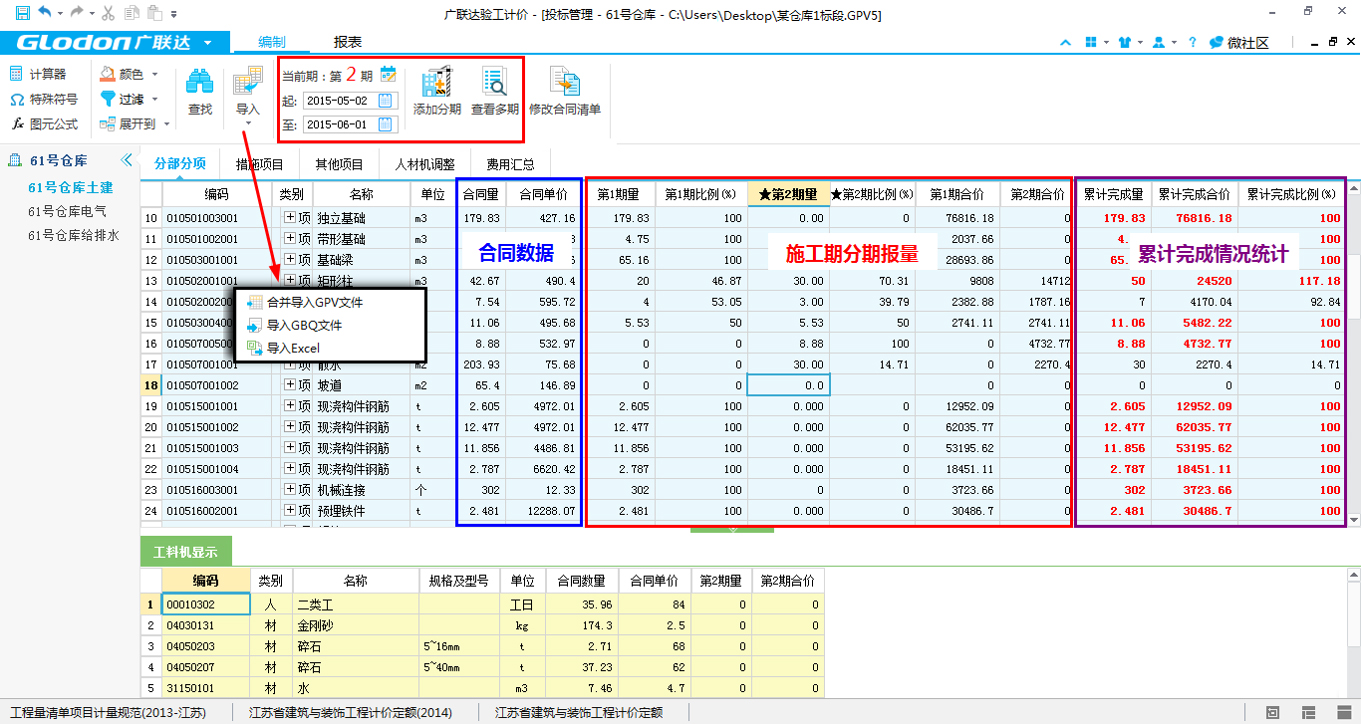
Task: Collapse the ribbon with the up chevron
Action: pos(1066,43)
